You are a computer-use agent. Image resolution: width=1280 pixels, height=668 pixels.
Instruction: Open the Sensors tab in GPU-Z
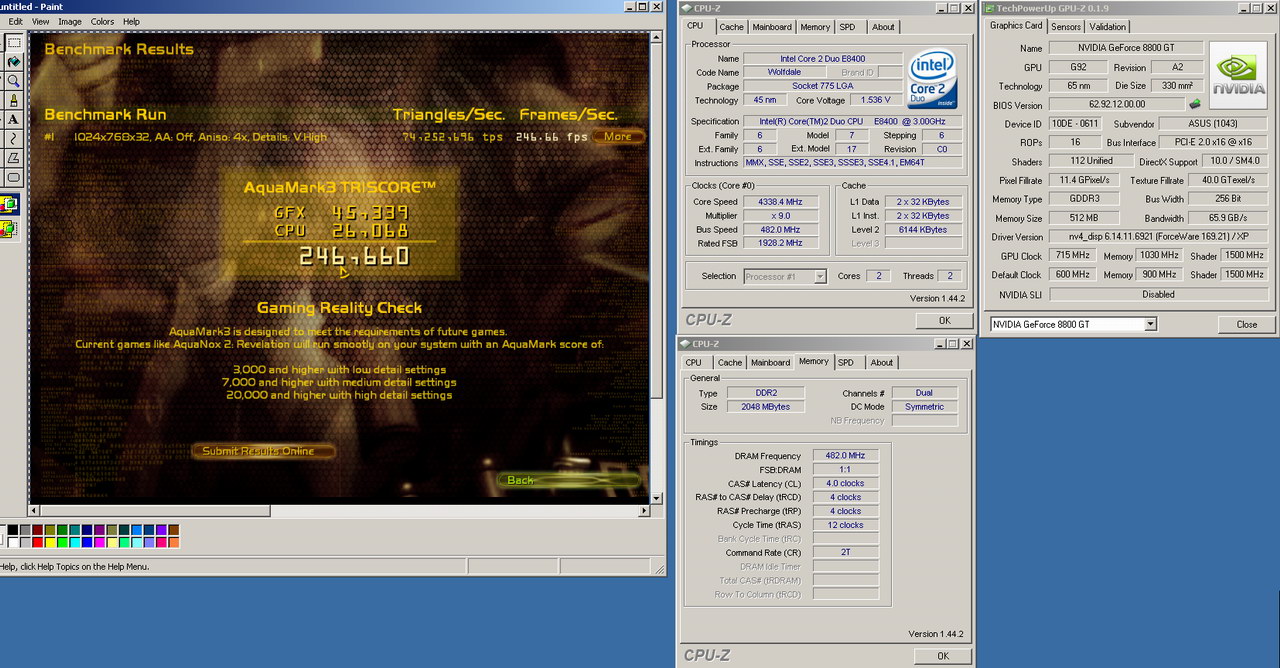(x=1066, y=26)
